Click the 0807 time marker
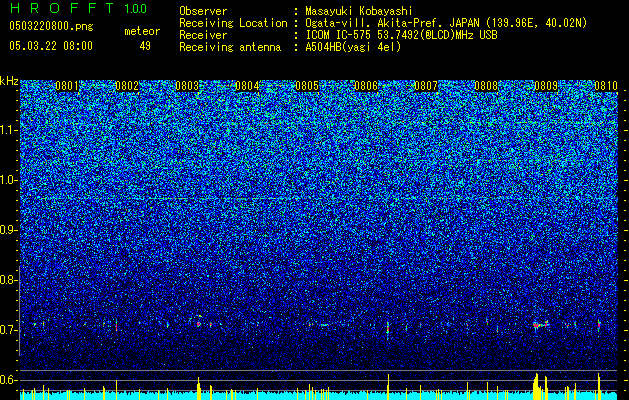 coord(426,86)
